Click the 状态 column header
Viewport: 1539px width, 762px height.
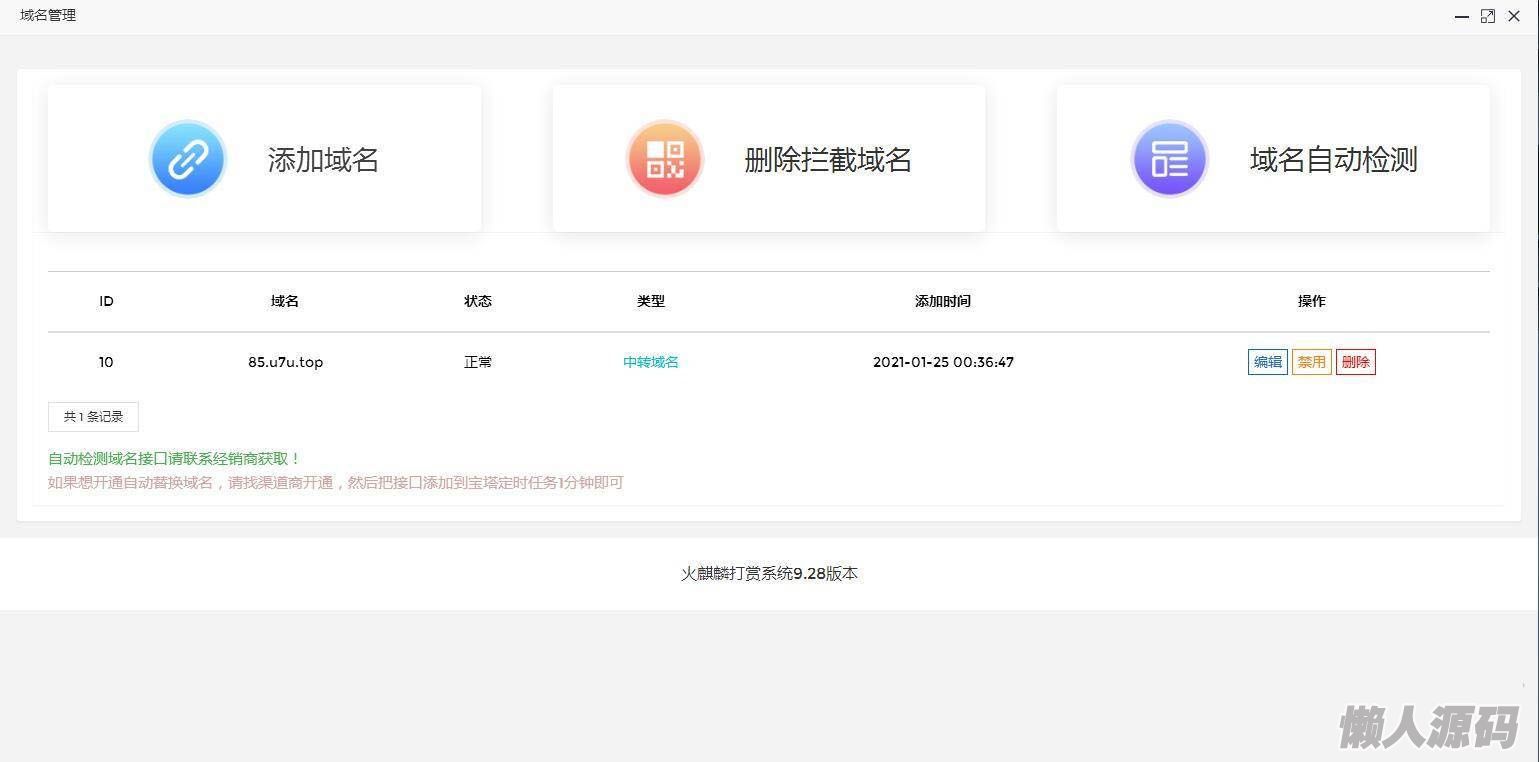coord(478,301)
